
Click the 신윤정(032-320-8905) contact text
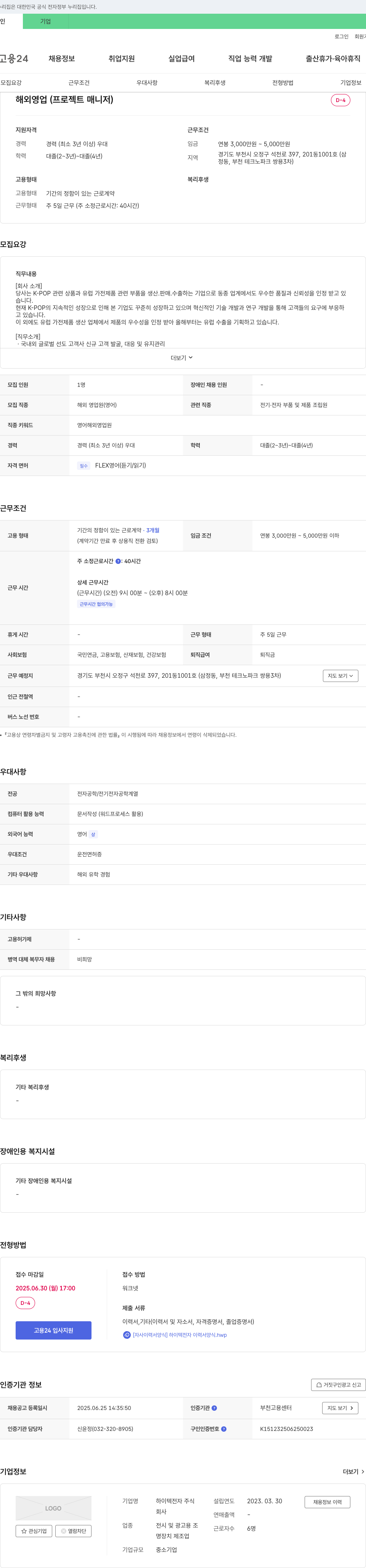[105, 1429]
